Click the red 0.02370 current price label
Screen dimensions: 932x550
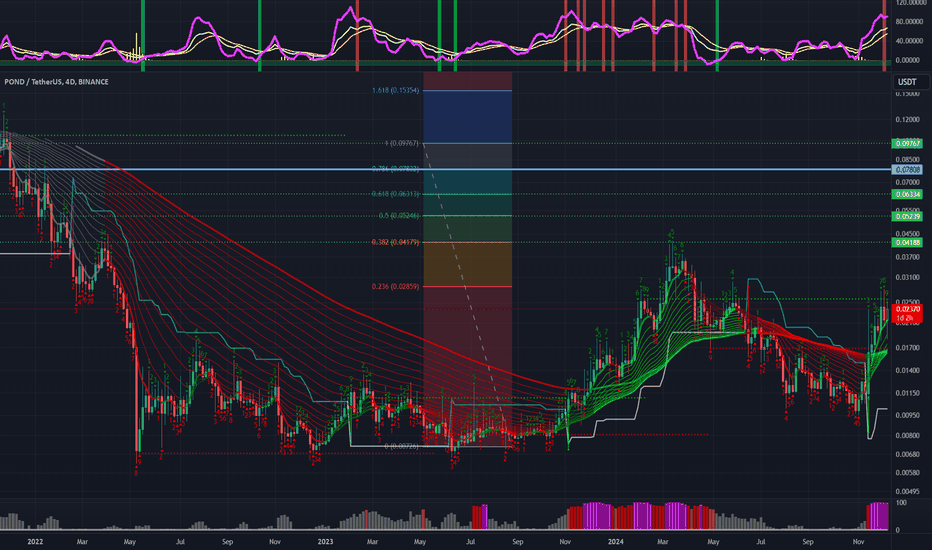[x=908, y=309]
